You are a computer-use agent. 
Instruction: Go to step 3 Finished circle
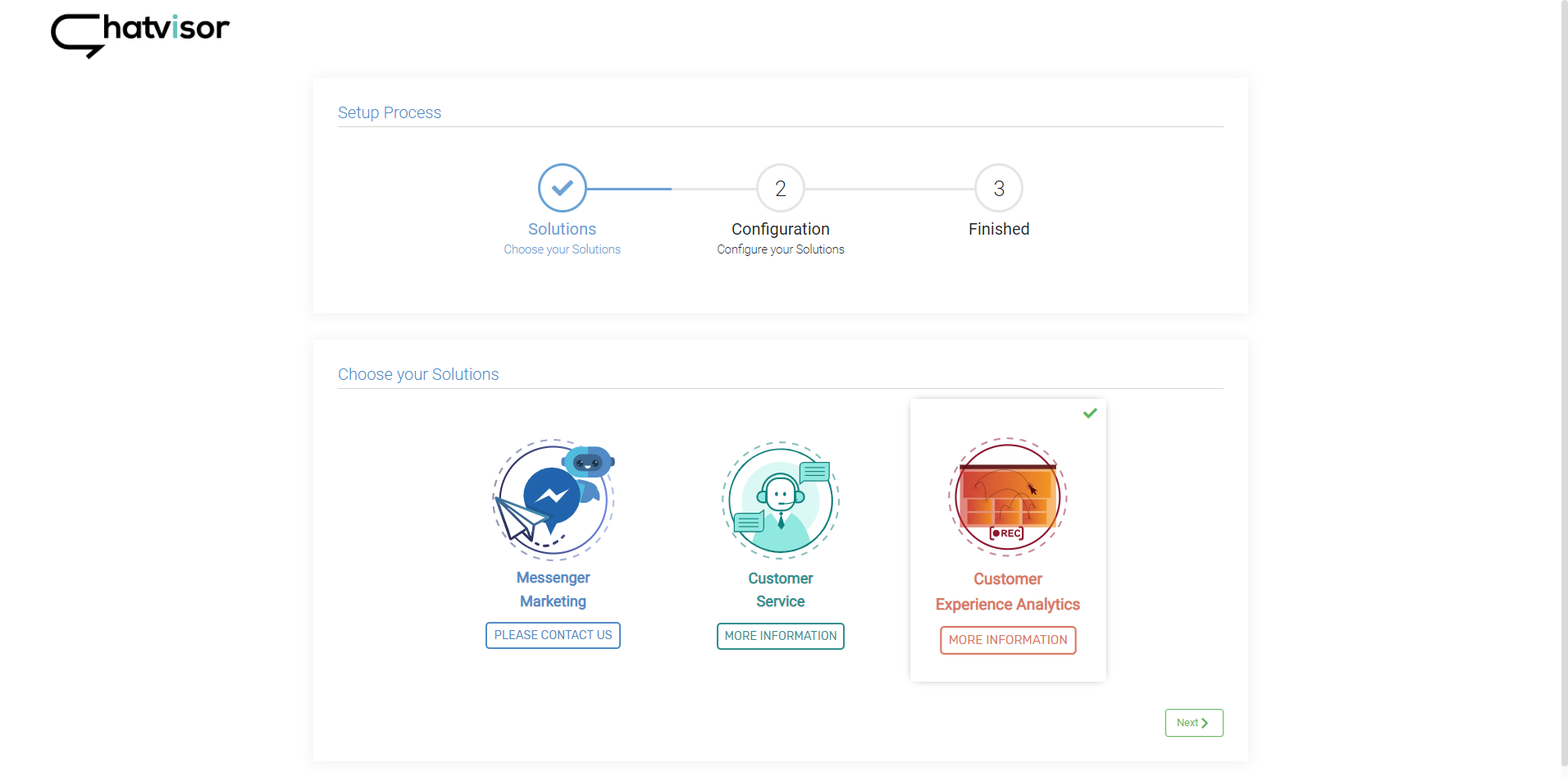click(x=999, y=188)
